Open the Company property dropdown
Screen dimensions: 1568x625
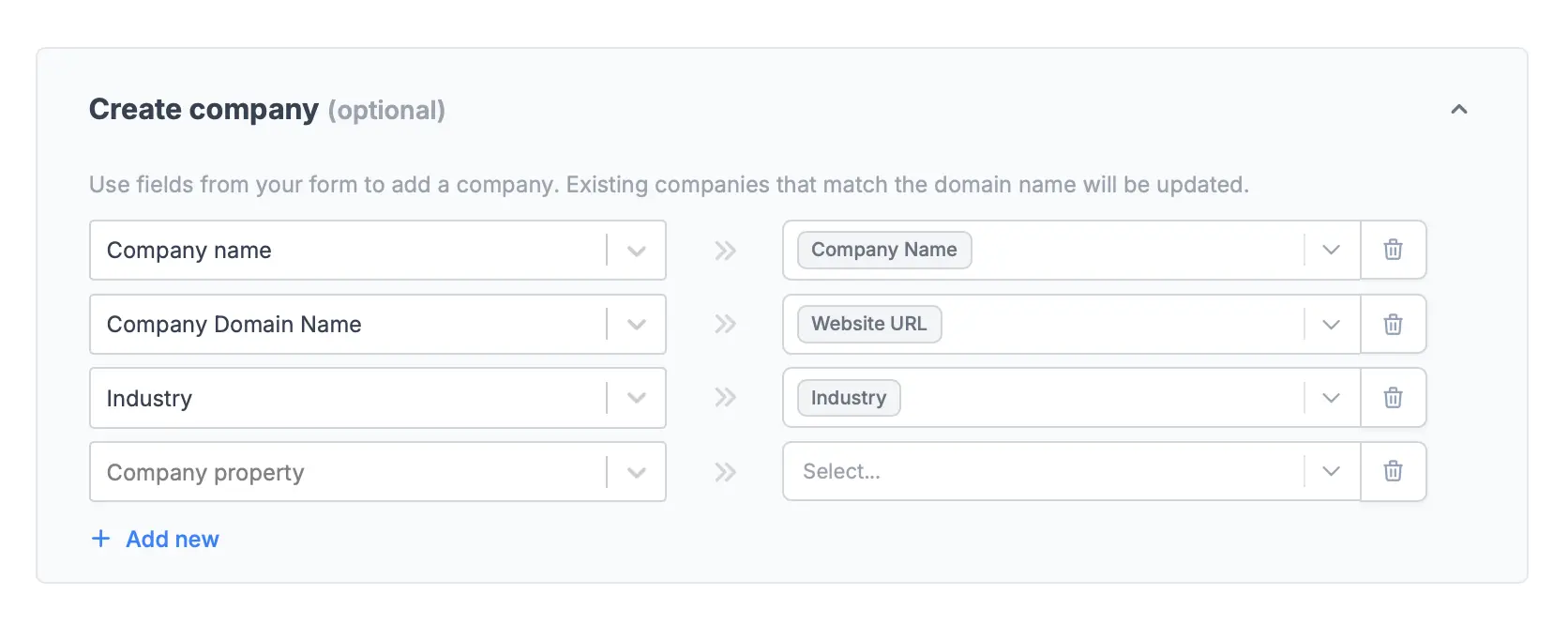coord(637,472)
